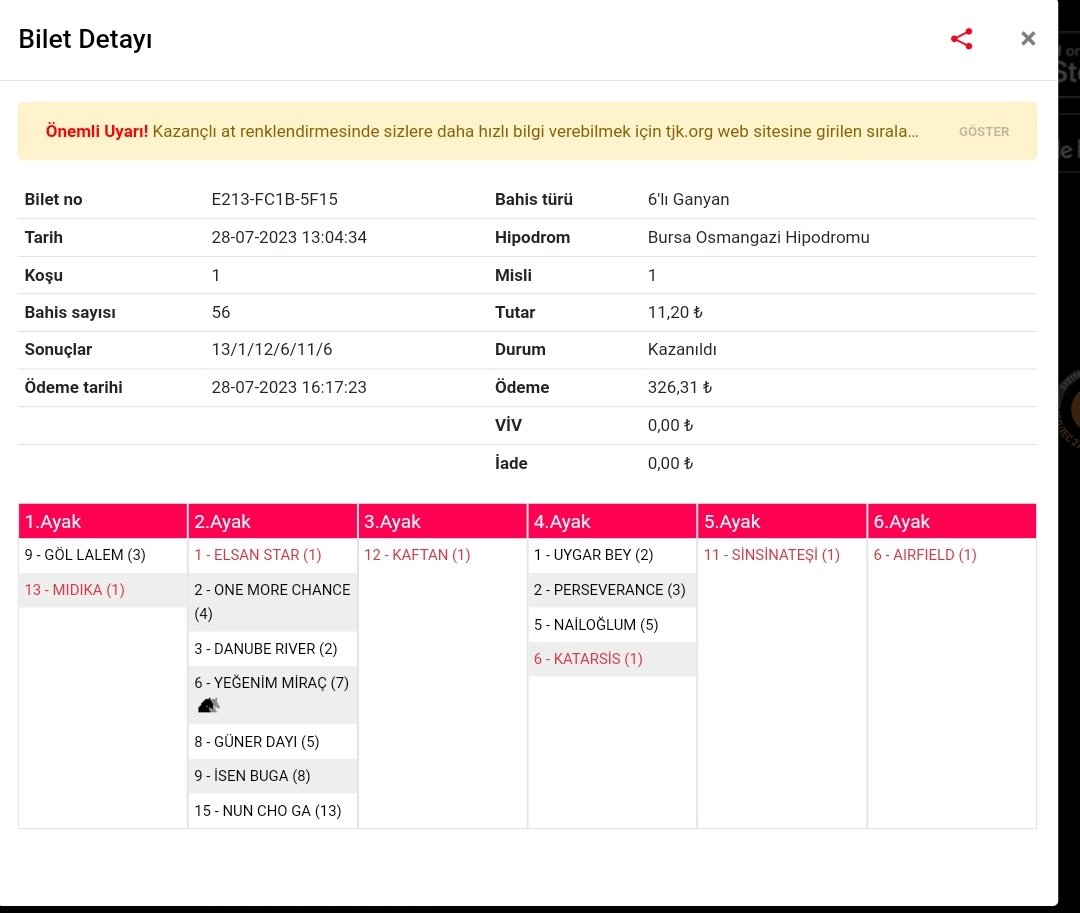Click the Bahis sayısı value 56
The width and height of the screenshot is (1080, 913).
(220, 313)
